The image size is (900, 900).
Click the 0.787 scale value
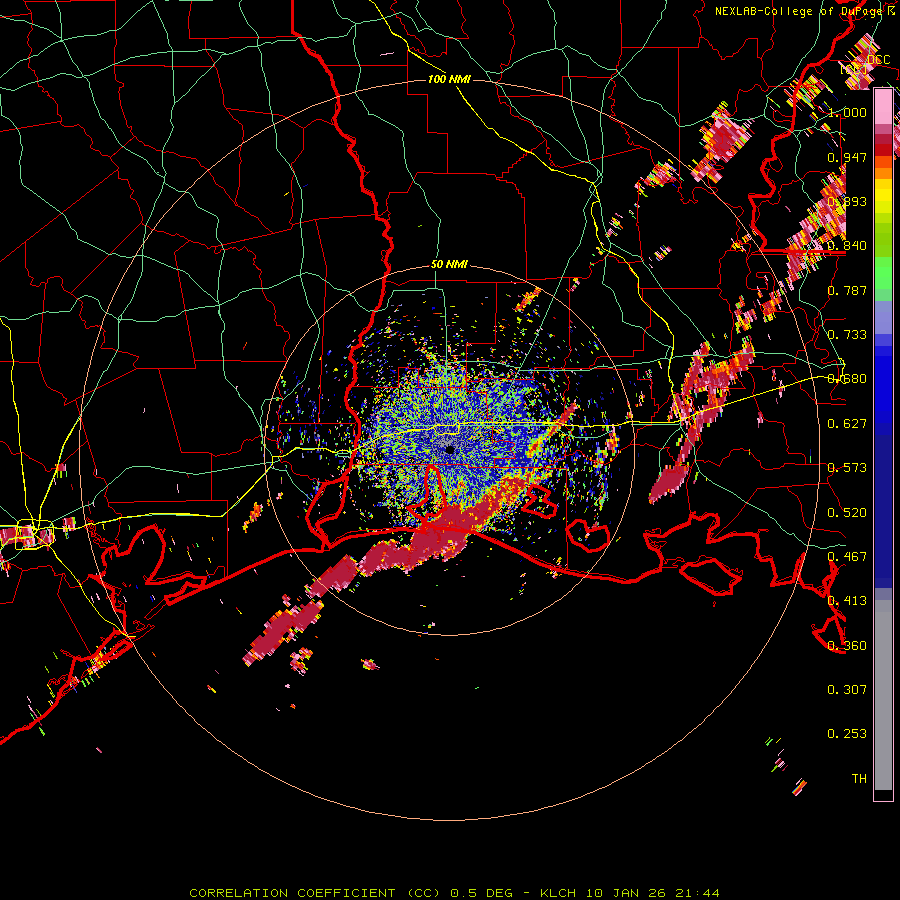[x=847, y=290]
